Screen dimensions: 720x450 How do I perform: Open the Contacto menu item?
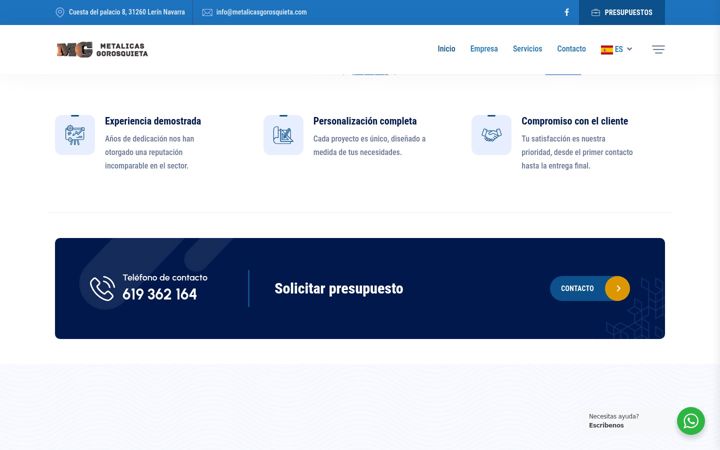click(x=571, y=49)
